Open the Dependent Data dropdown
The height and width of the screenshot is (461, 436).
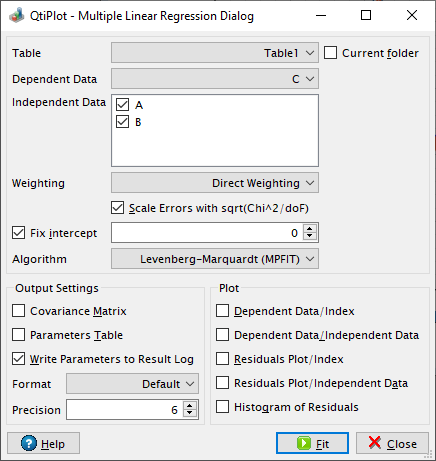(215, 79)
